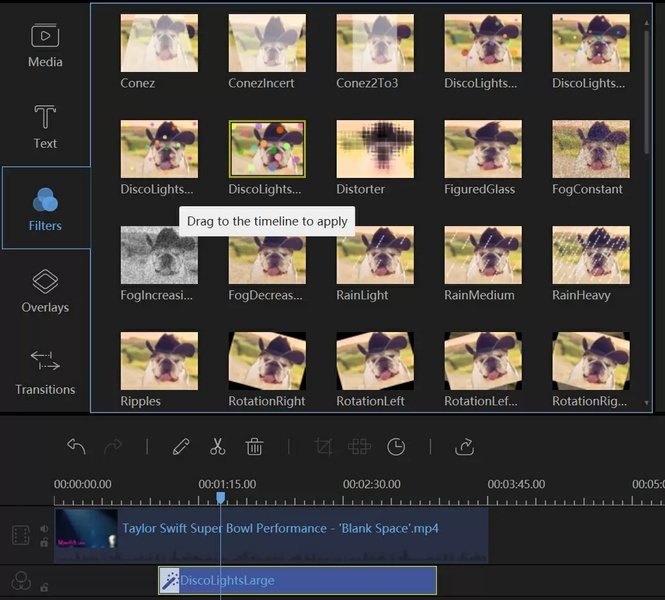Open the Media panel

click(45, 45)
